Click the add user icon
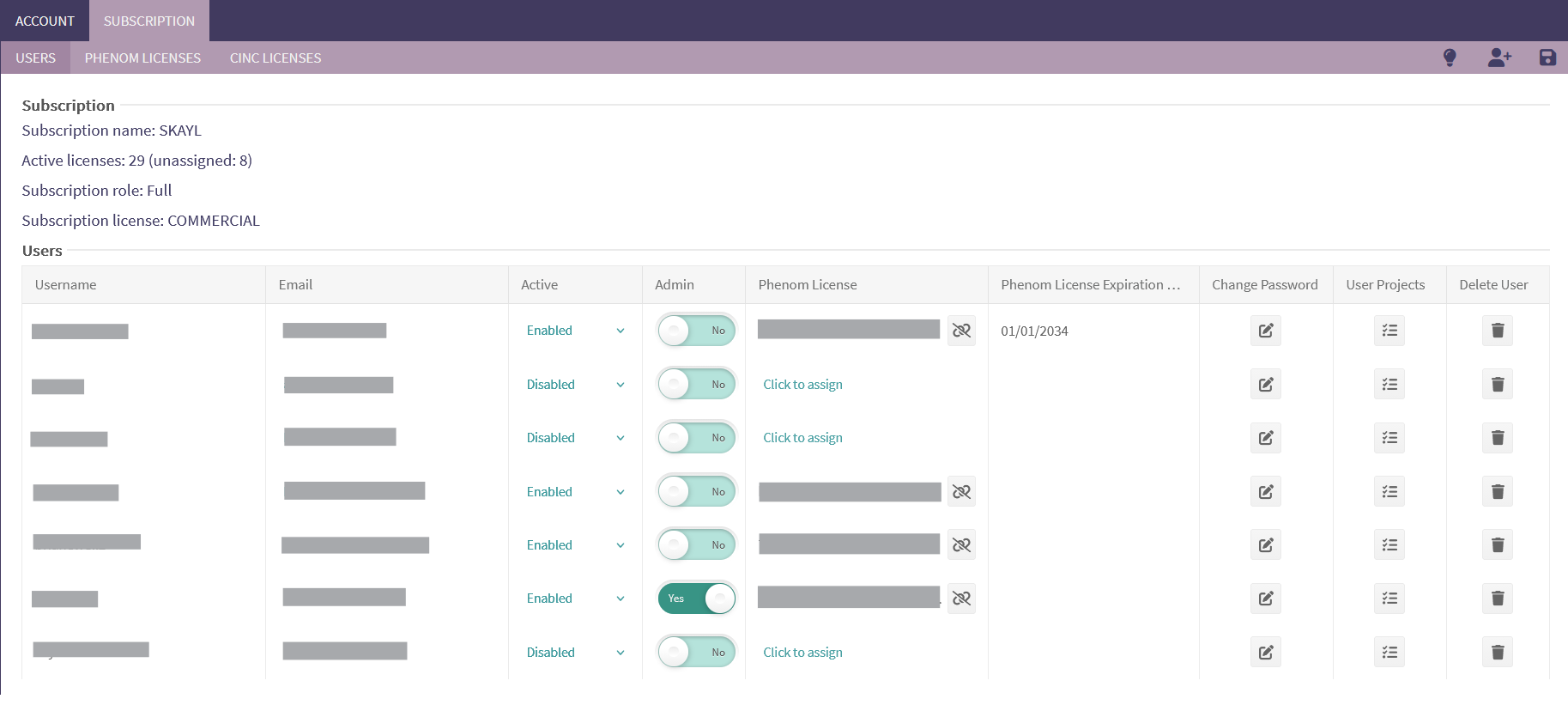Viewport: 1568px width, 705px height. (x=1498, y=58)
